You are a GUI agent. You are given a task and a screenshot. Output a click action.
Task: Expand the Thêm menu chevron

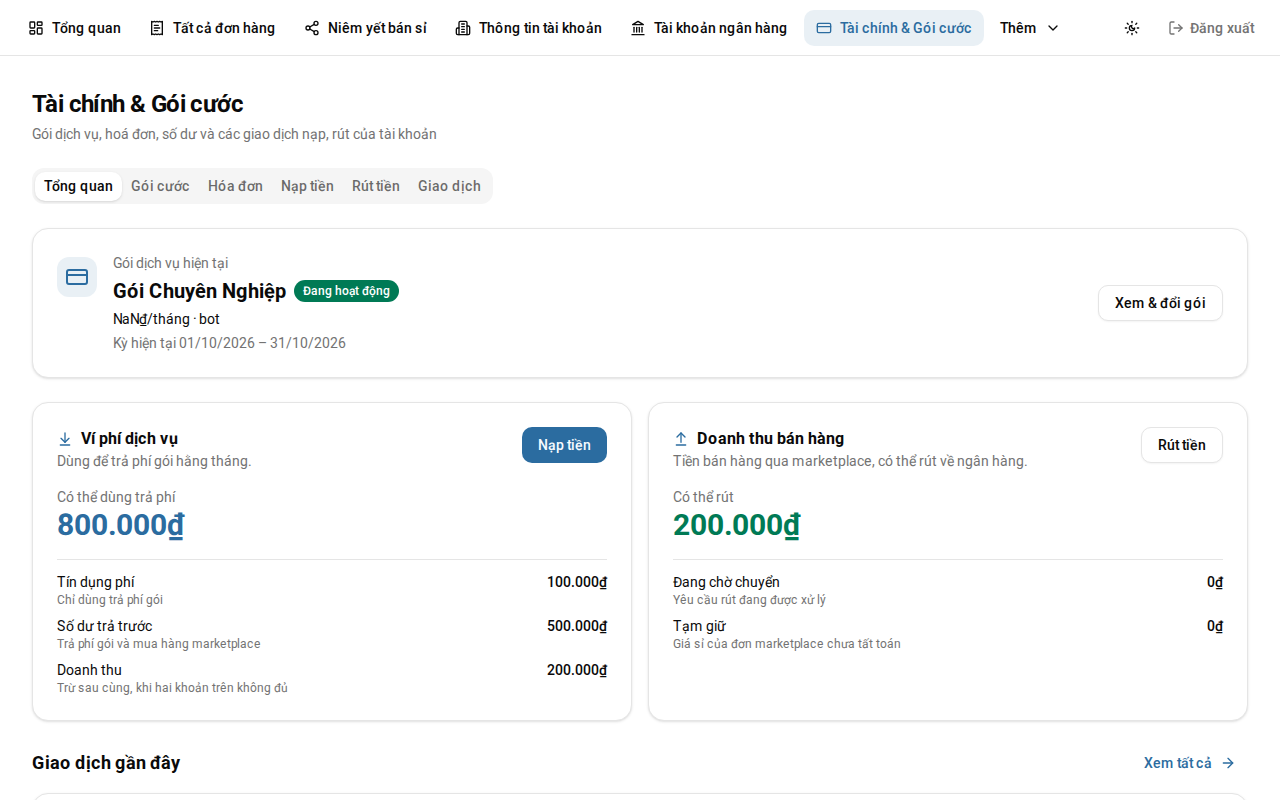pos(1053,28)
